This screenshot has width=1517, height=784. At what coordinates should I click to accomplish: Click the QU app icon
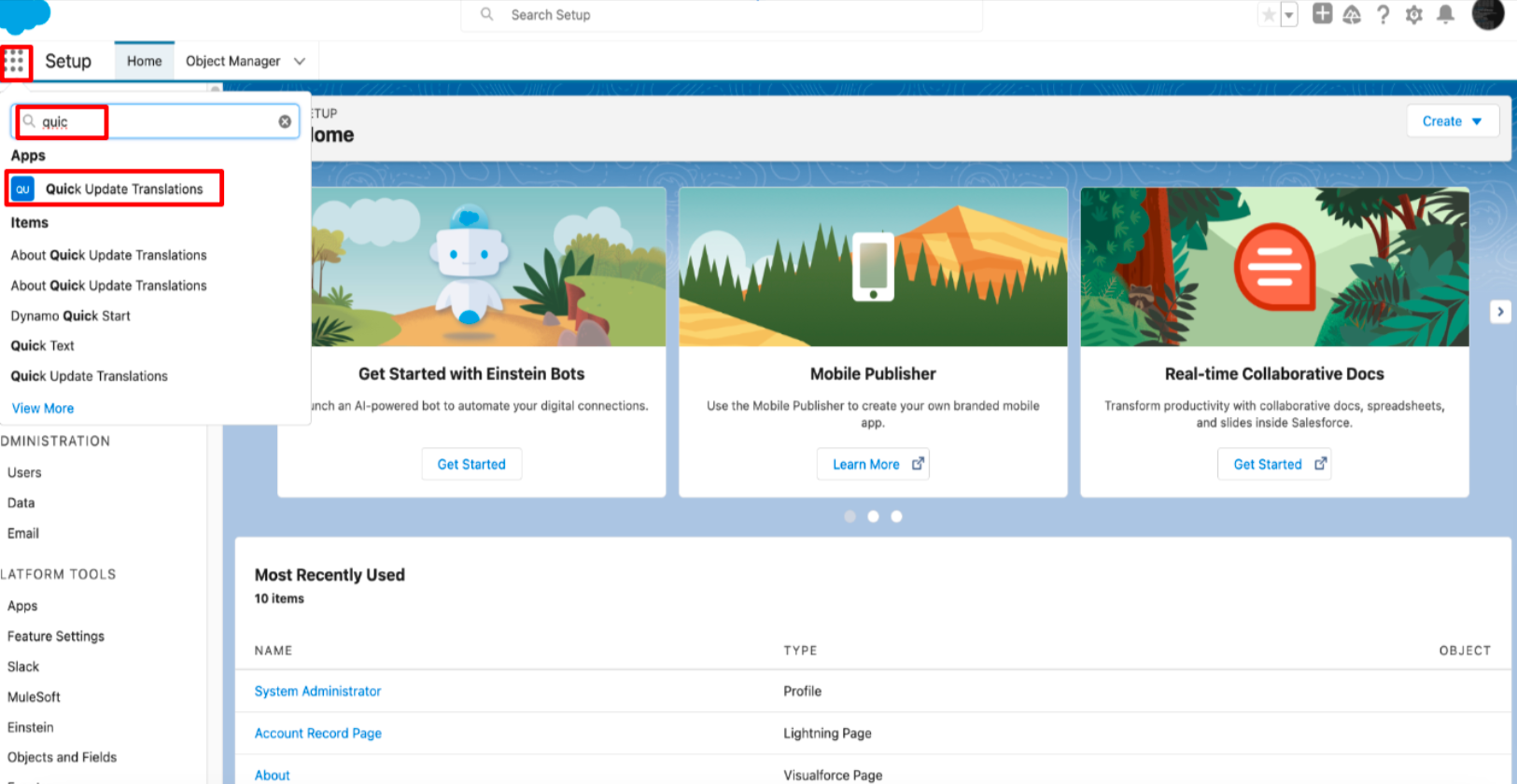click(x=22, y=189)
